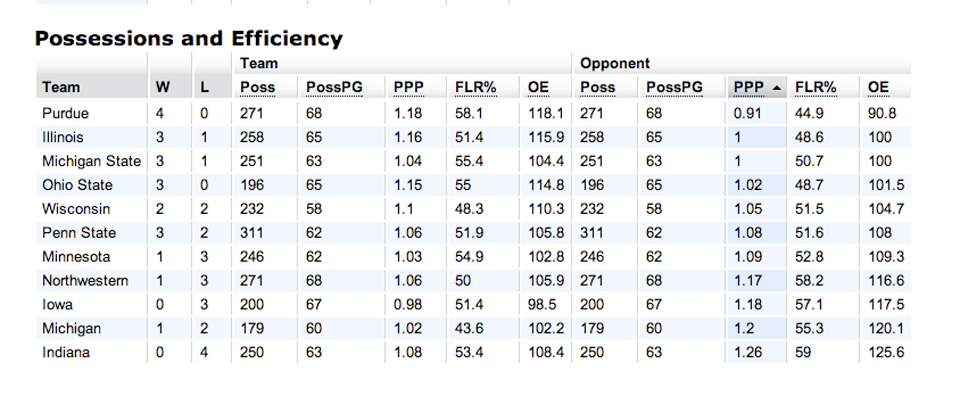Select the Purdue team row
The width and height of the screenshot is (960, 396).
point(473,113)
